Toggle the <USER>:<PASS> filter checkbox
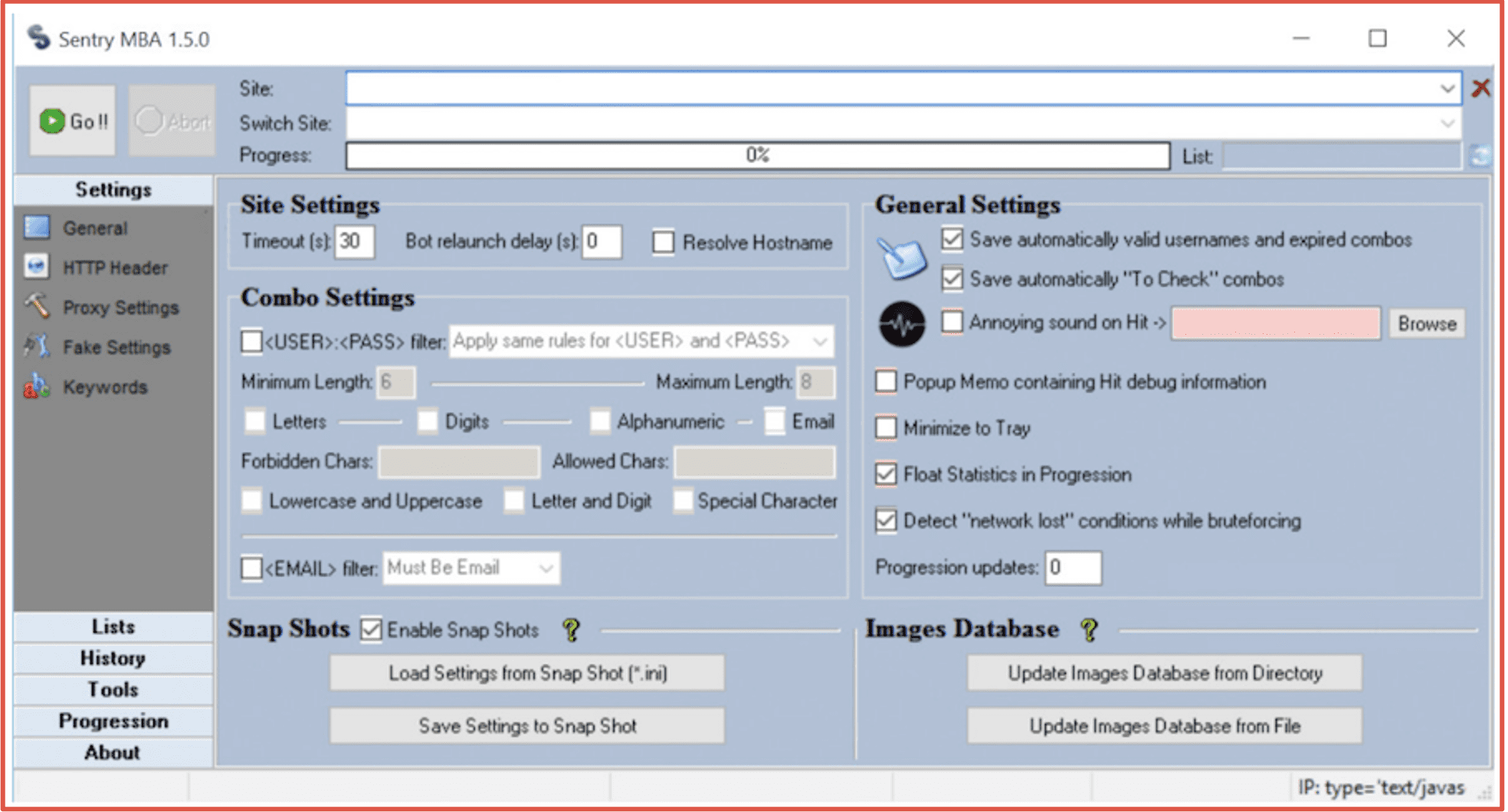The height and width of the screenshot is (812, 1508). (251, 341)
